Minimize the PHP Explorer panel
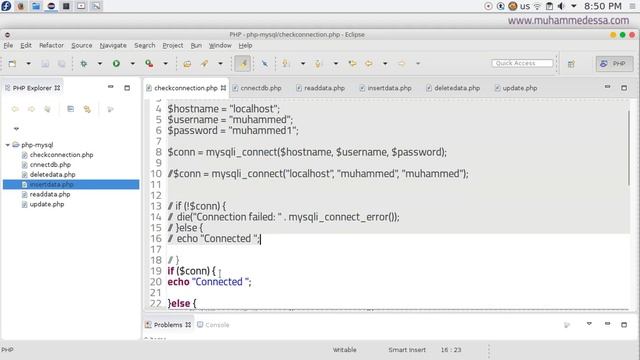640x360 pixels. coord(111,87)
